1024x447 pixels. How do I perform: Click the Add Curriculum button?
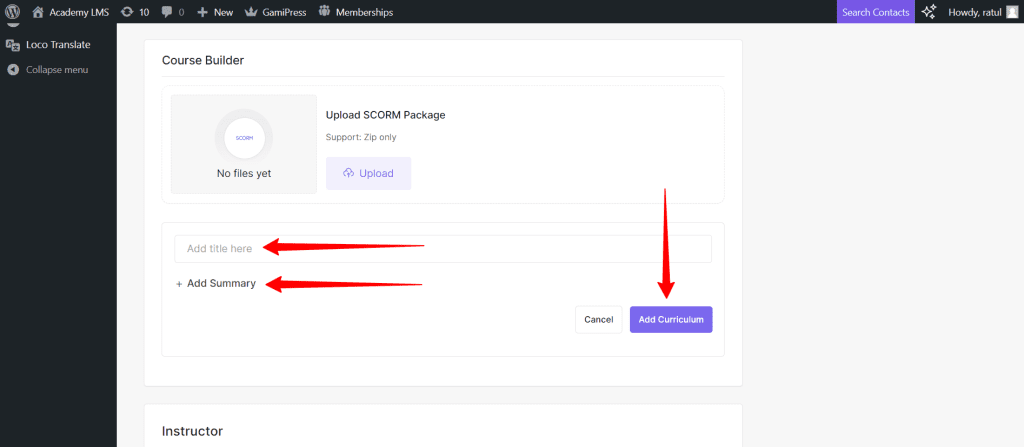coord(670,319)
